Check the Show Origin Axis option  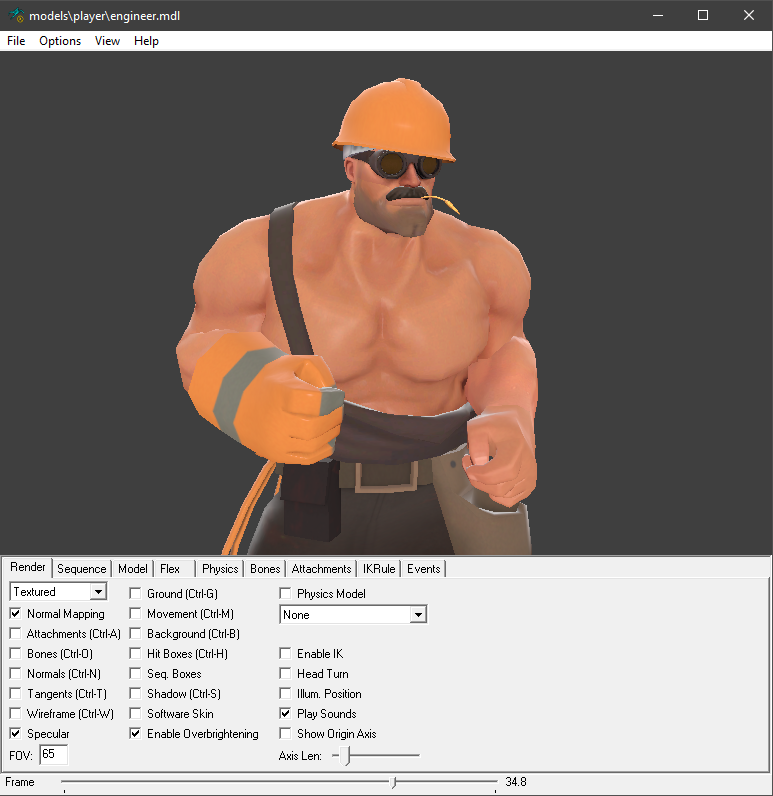[x=285, y=734]
